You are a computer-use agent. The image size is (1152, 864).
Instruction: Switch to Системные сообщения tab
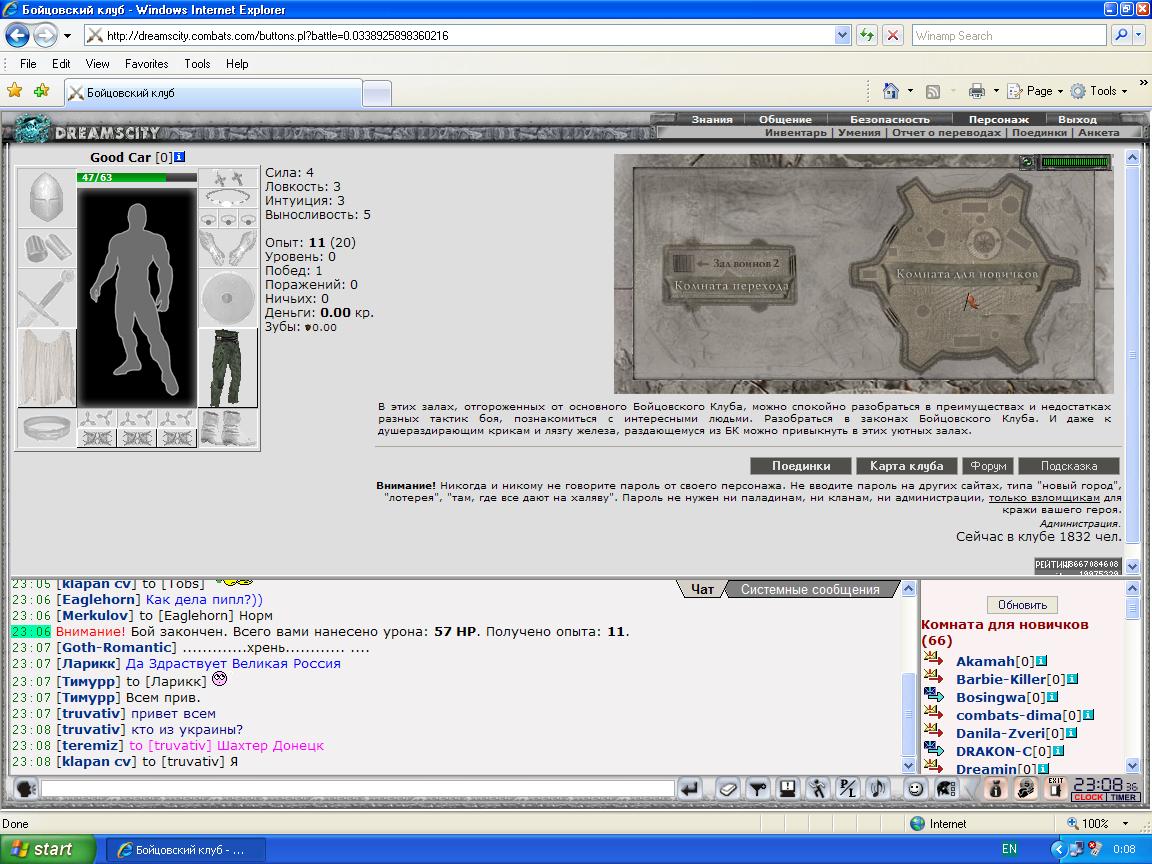pyautogui.click(x=810, y=589)
